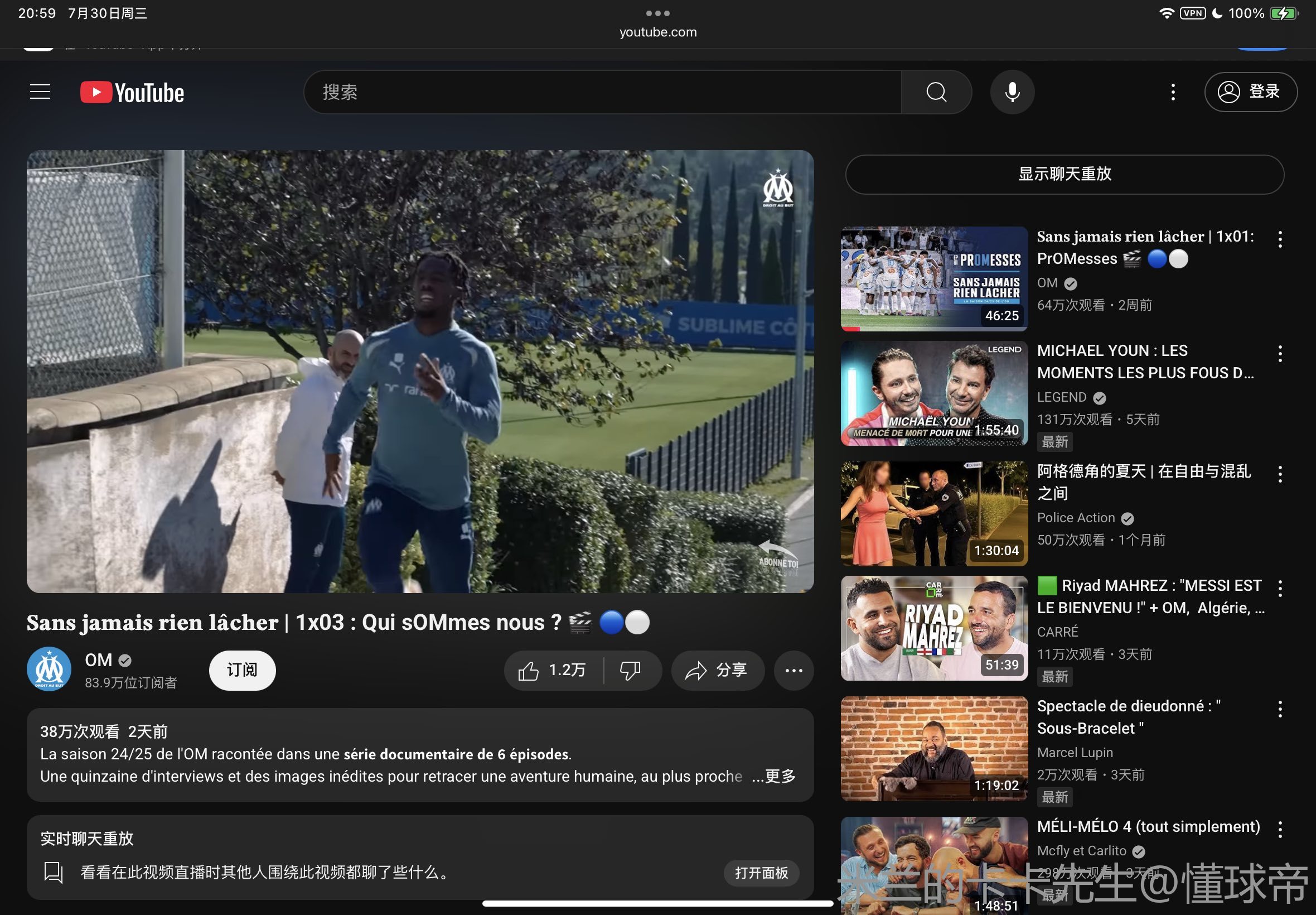1316x915 pixels.
Task: Click OM channel name under video
Action: coord(99,660)
